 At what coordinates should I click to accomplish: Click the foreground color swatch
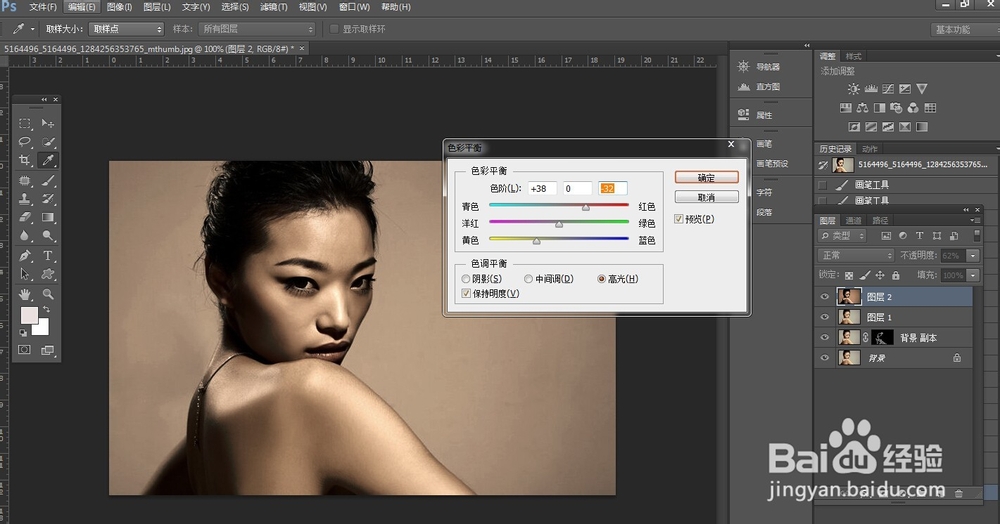coord(29,316)
